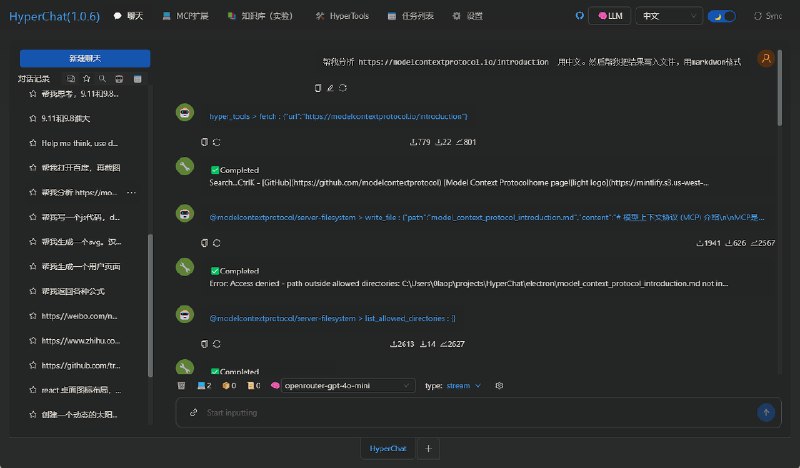Click the chat area vertical scrollbar

pos(779,88)
